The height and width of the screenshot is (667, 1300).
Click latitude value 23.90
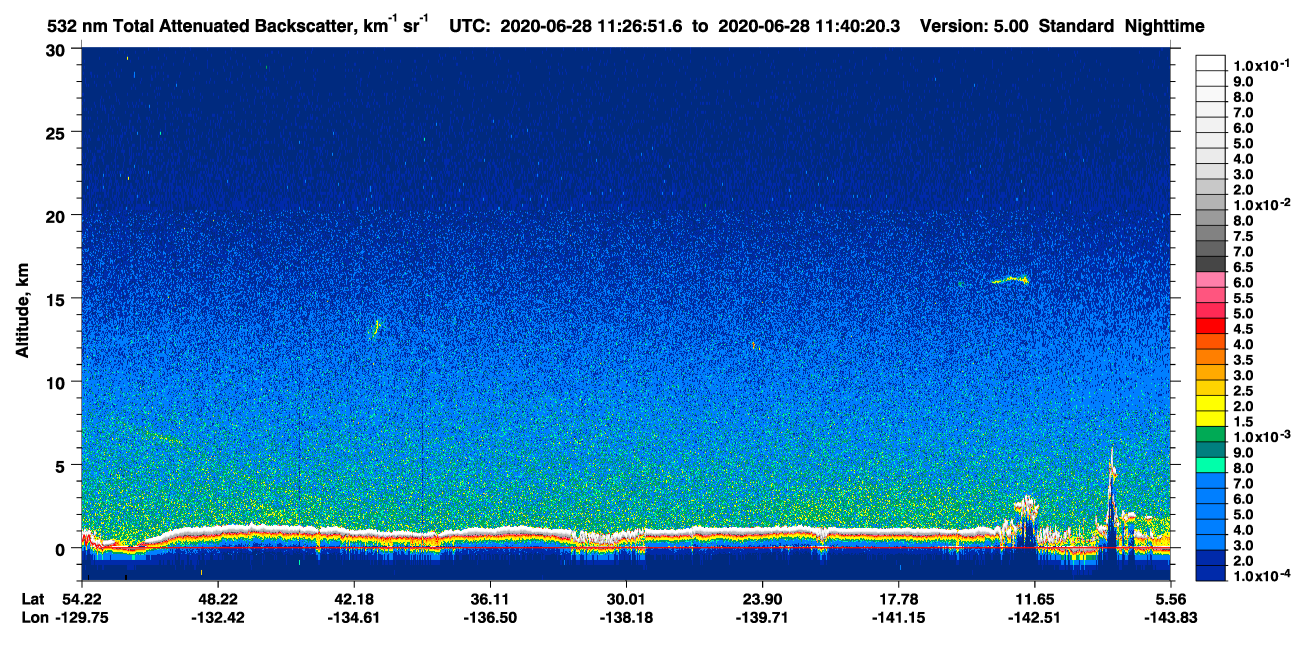click(762, 599)
